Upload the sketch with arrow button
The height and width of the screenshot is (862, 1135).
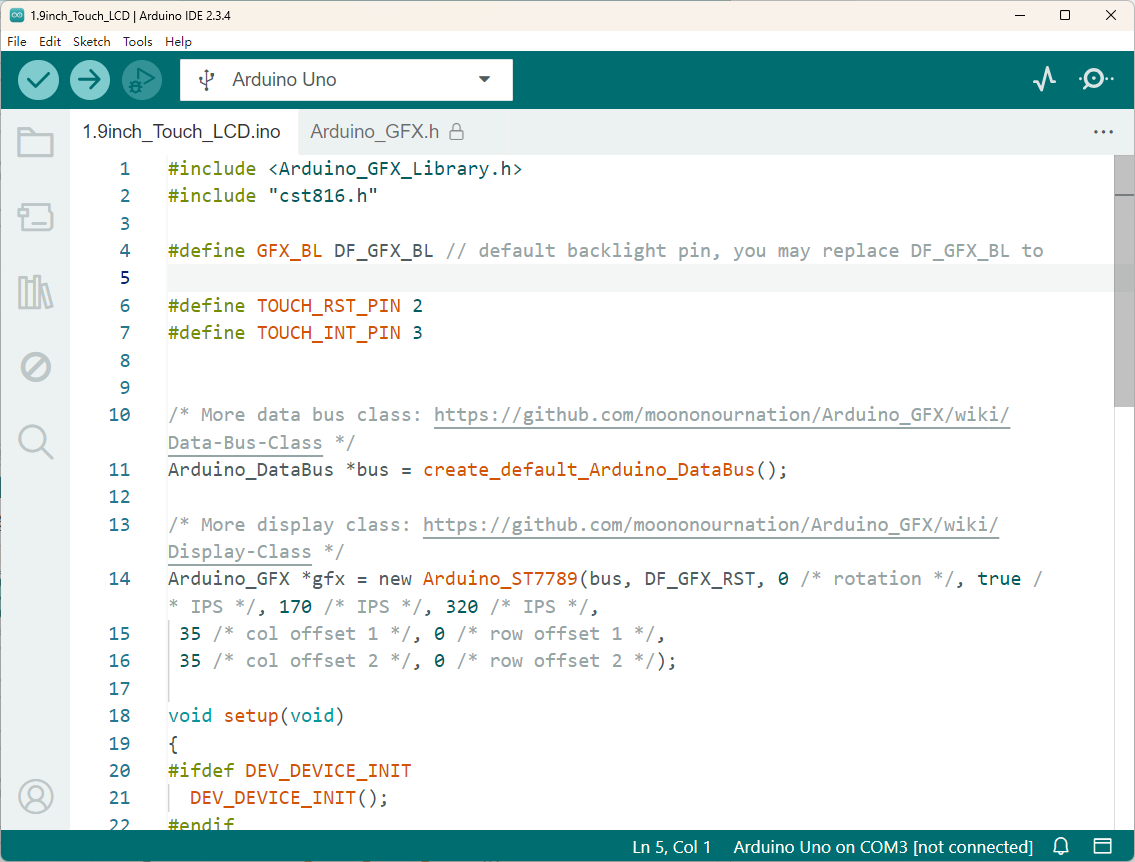pos(90,80)
